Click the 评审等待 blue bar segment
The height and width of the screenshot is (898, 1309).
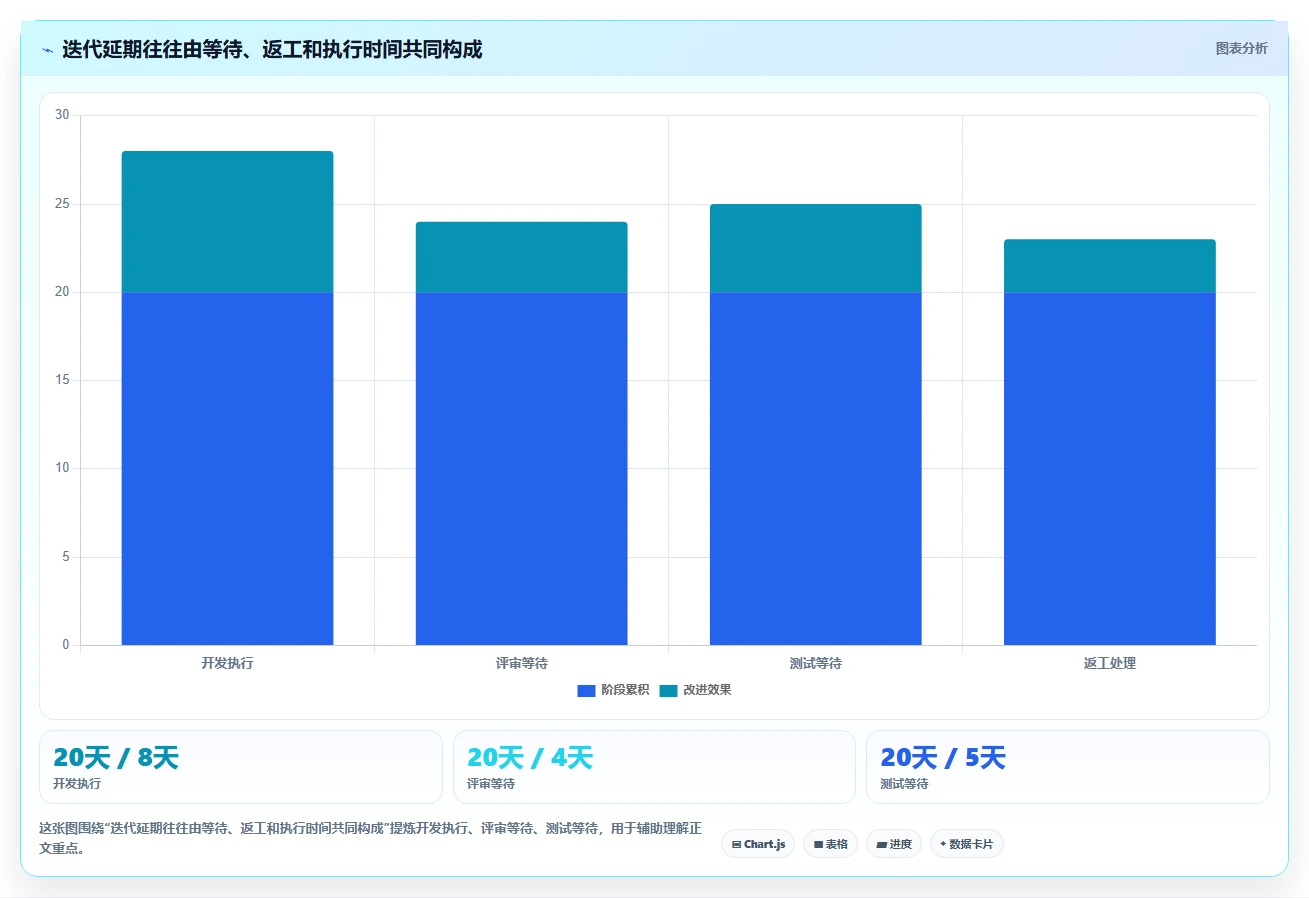pyautogui.click(x=521, y=469)
